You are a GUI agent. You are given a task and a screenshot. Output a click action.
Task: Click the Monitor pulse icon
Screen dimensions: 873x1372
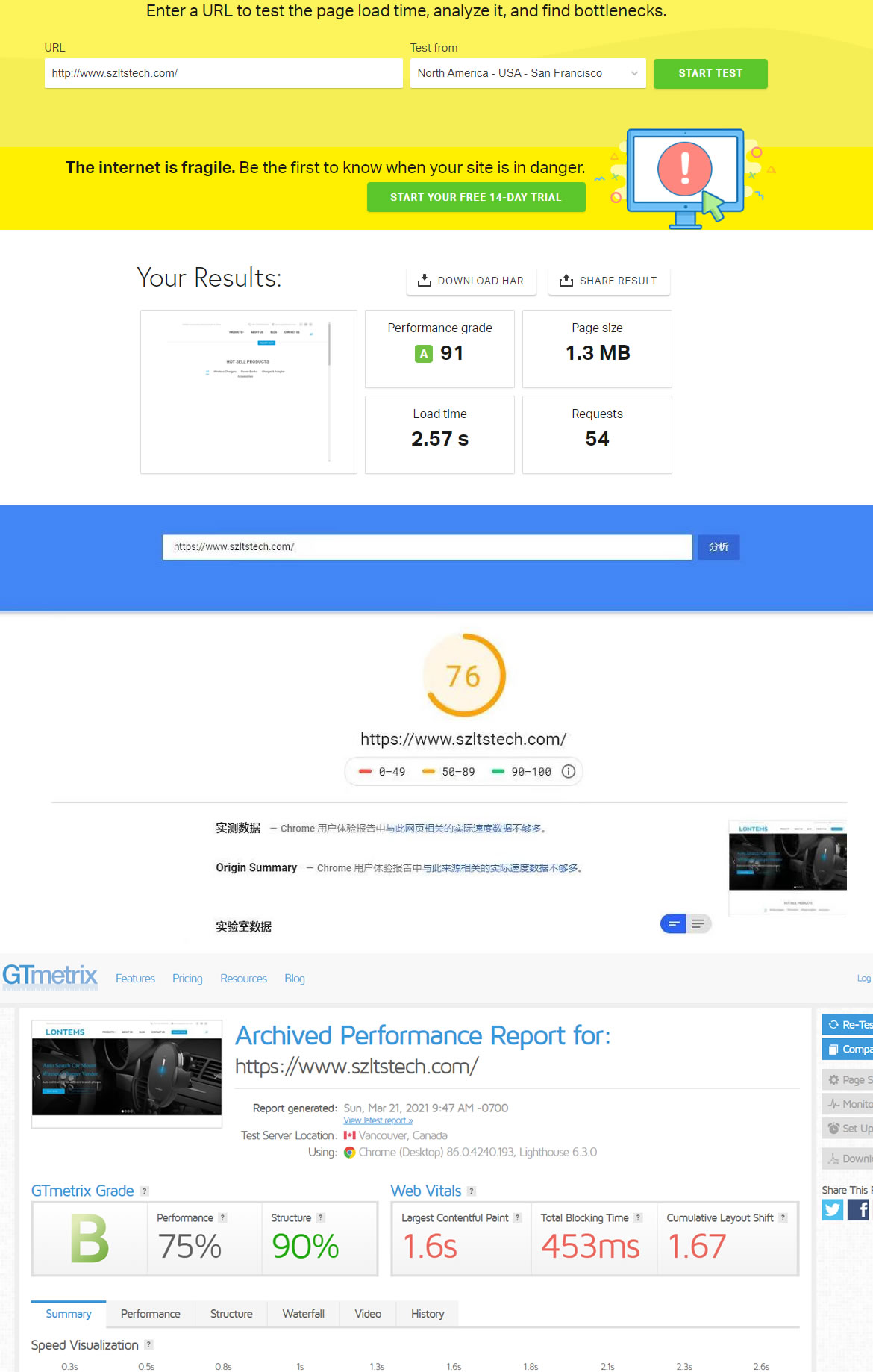[x=833, y=1105]
